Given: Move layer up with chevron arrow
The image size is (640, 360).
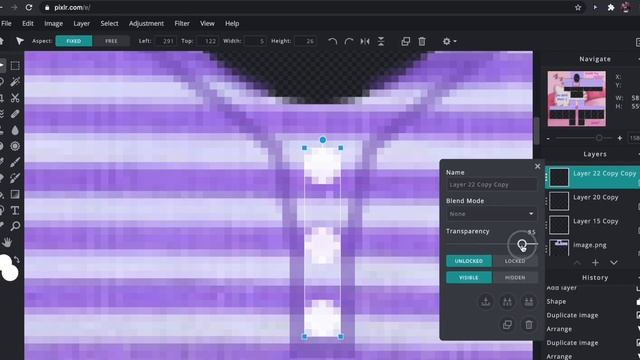Looking at the screenshot, I should 577,262.
